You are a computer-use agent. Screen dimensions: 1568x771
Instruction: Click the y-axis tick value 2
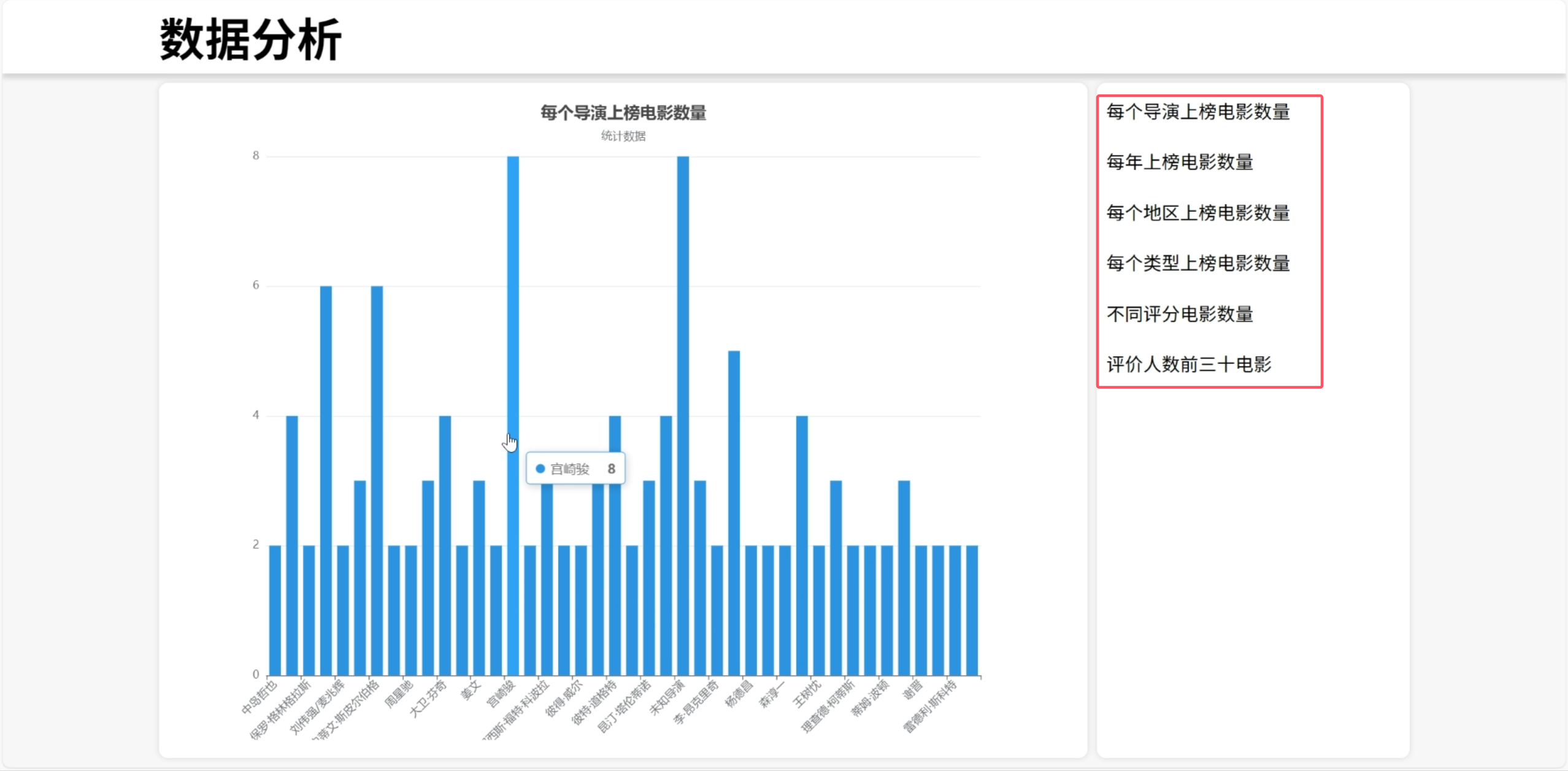point(256,545)
